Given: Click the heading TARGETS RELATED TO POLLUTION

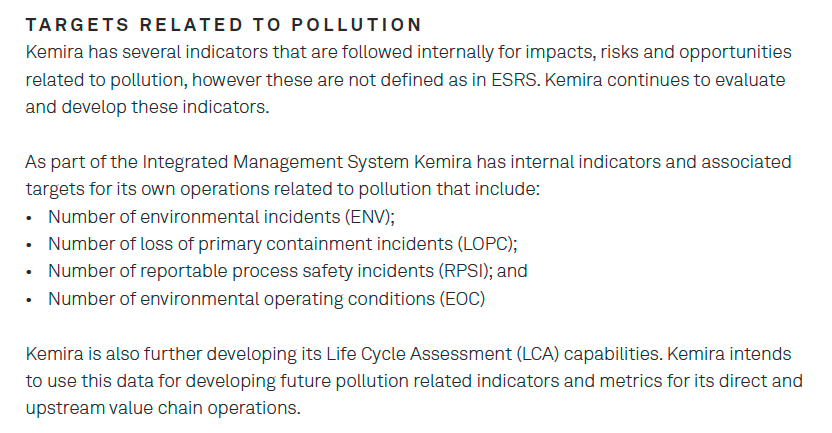Looking at the screenshot, I should pos(223,25).
